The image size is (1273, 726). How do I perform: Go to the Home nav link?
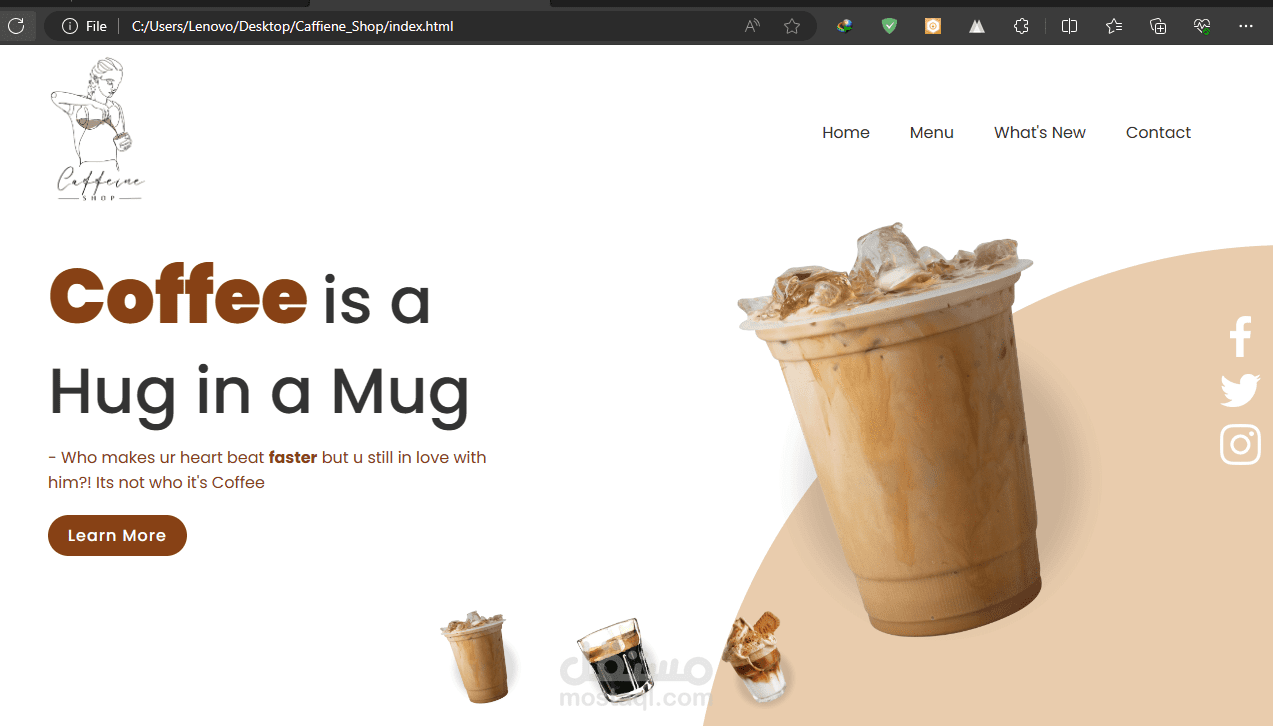[x=846, y=132]
